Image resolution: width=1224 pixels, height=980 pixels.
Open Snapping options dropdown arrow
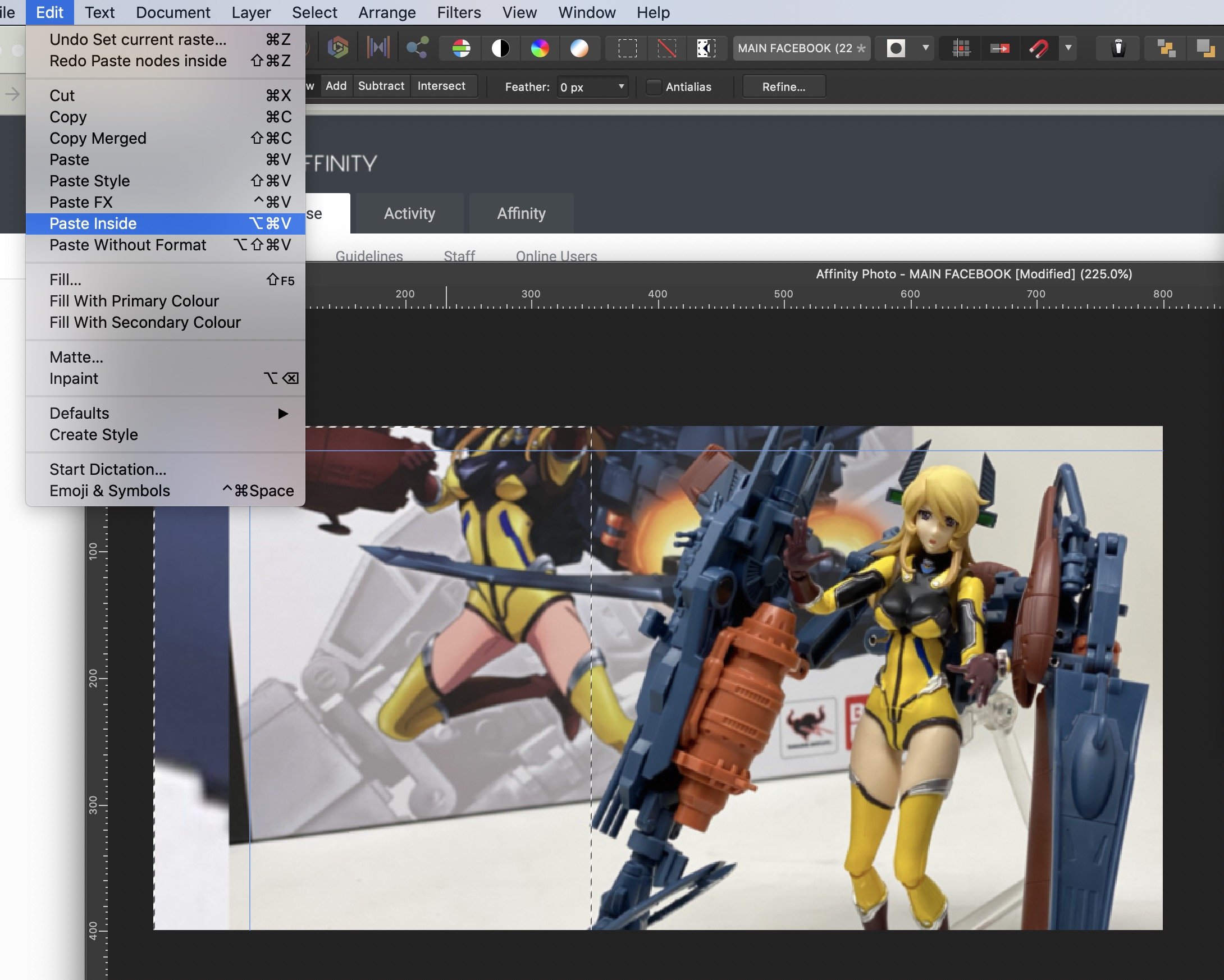[x=1068, y=48]
